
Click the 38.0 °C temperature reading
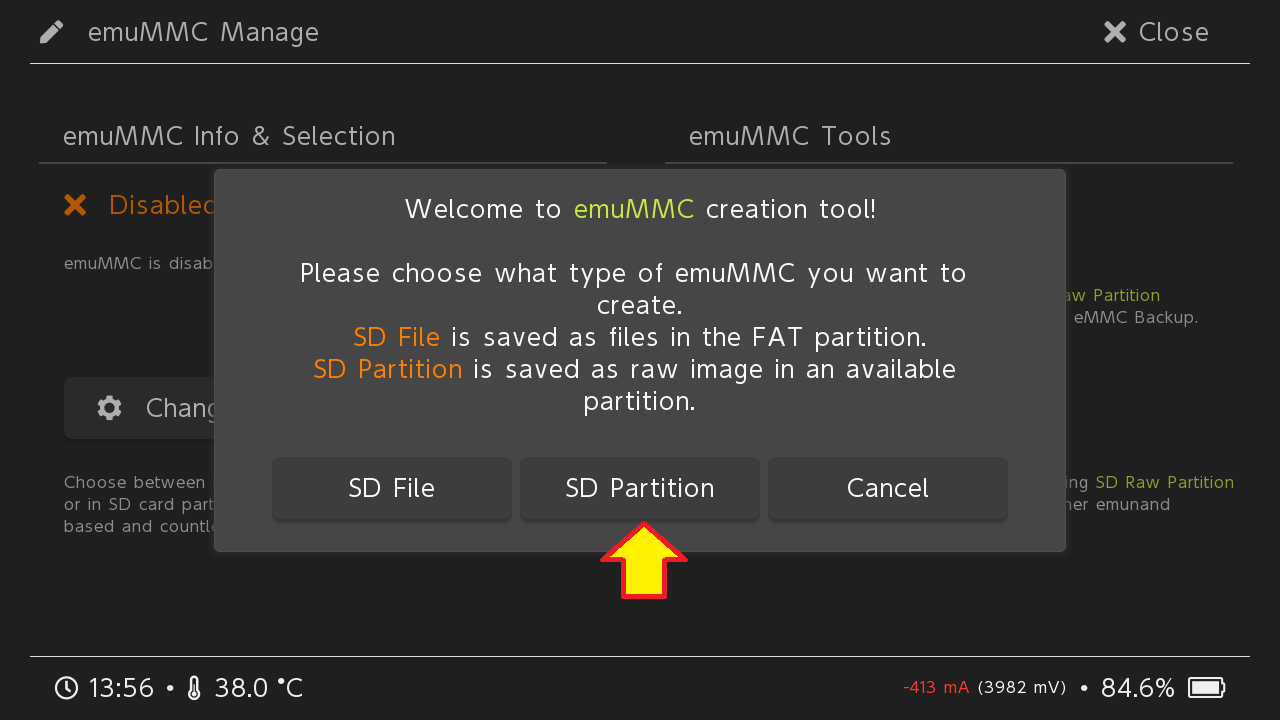258,688
